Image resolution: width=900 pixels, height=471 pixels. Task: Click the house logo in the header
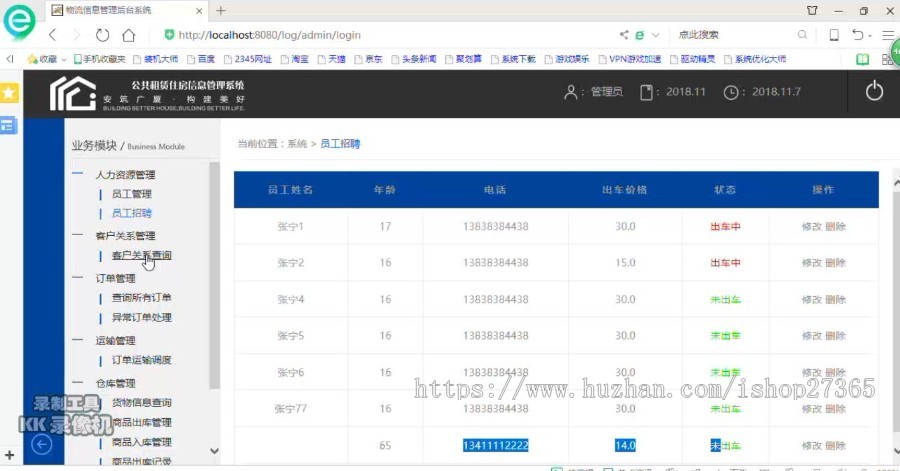click(72, 94)
